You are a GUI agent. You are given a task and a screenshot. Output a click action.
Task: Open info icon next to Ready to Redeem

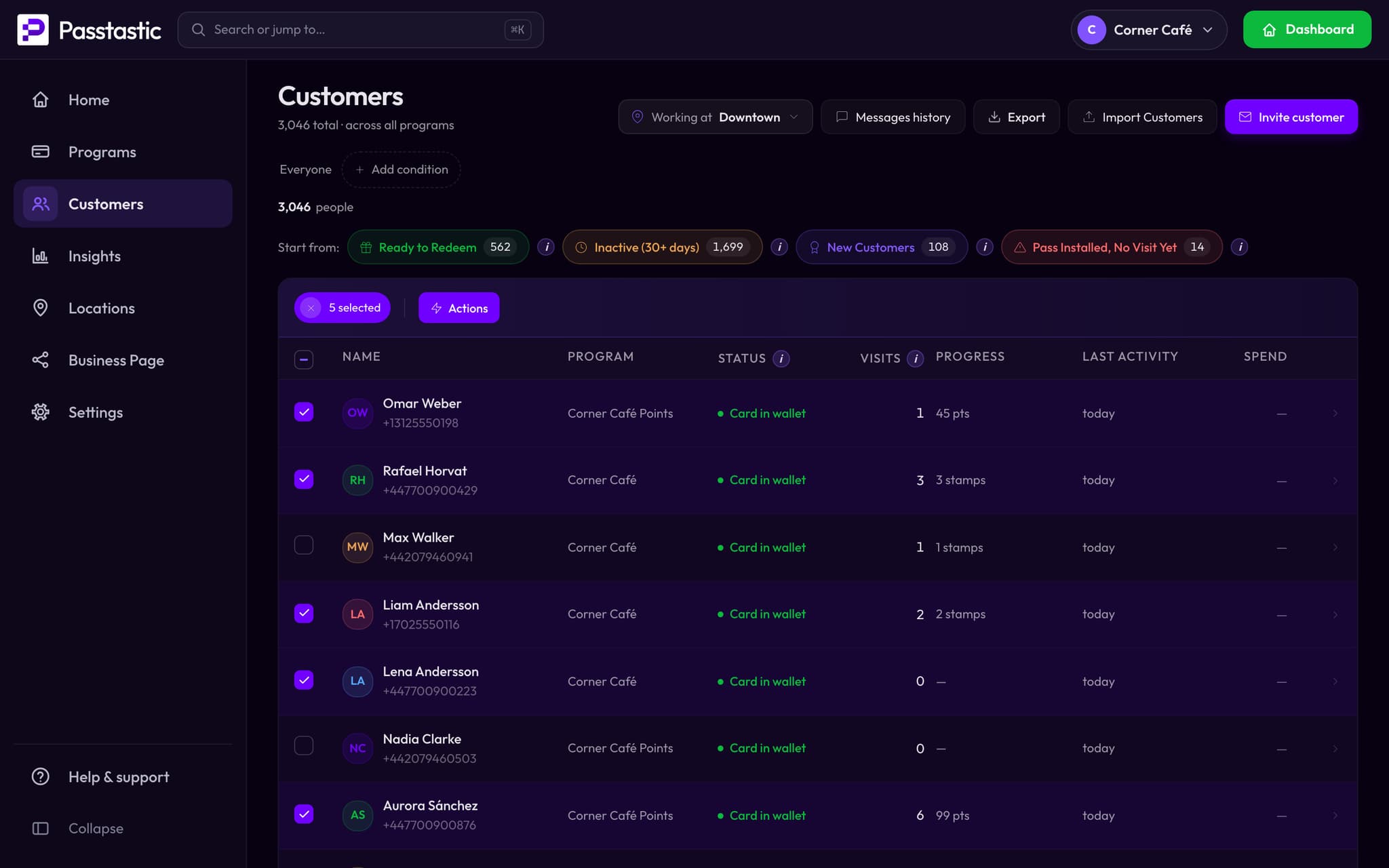[x=546, y=247]
